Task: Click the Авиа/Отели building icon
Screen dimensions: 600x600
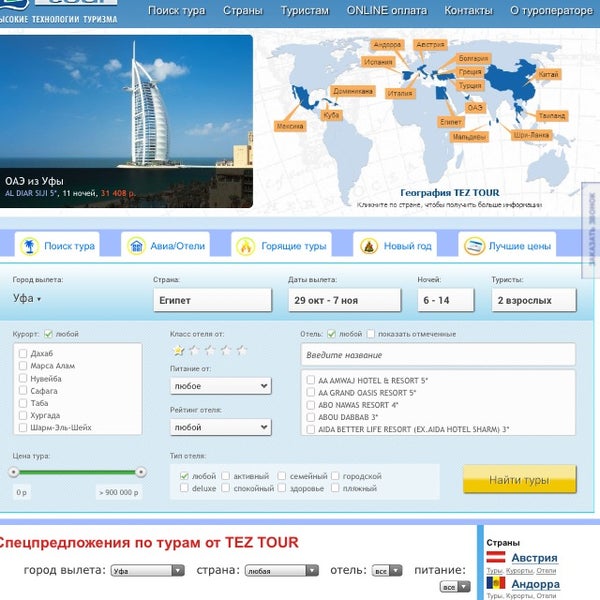Action: pyautogui.click(x=136, y=245)
